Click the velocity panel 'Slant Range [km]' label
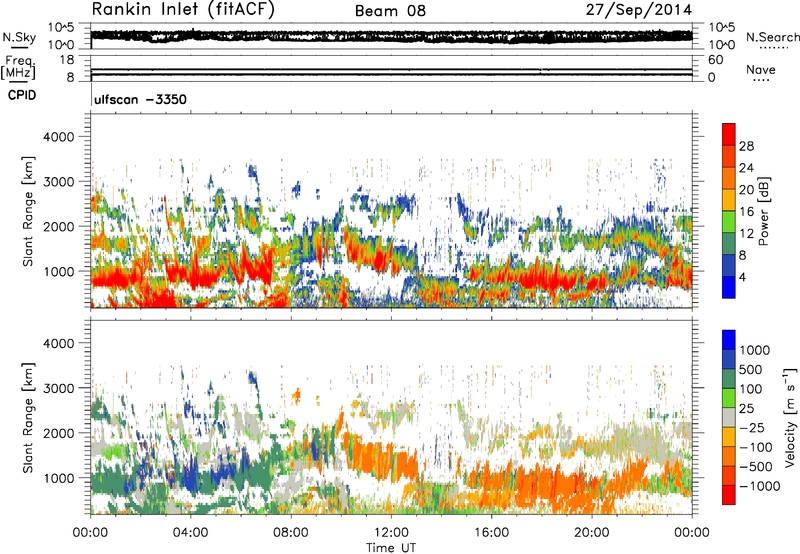The width and height of the screenshot is (800, 554). 28,417
